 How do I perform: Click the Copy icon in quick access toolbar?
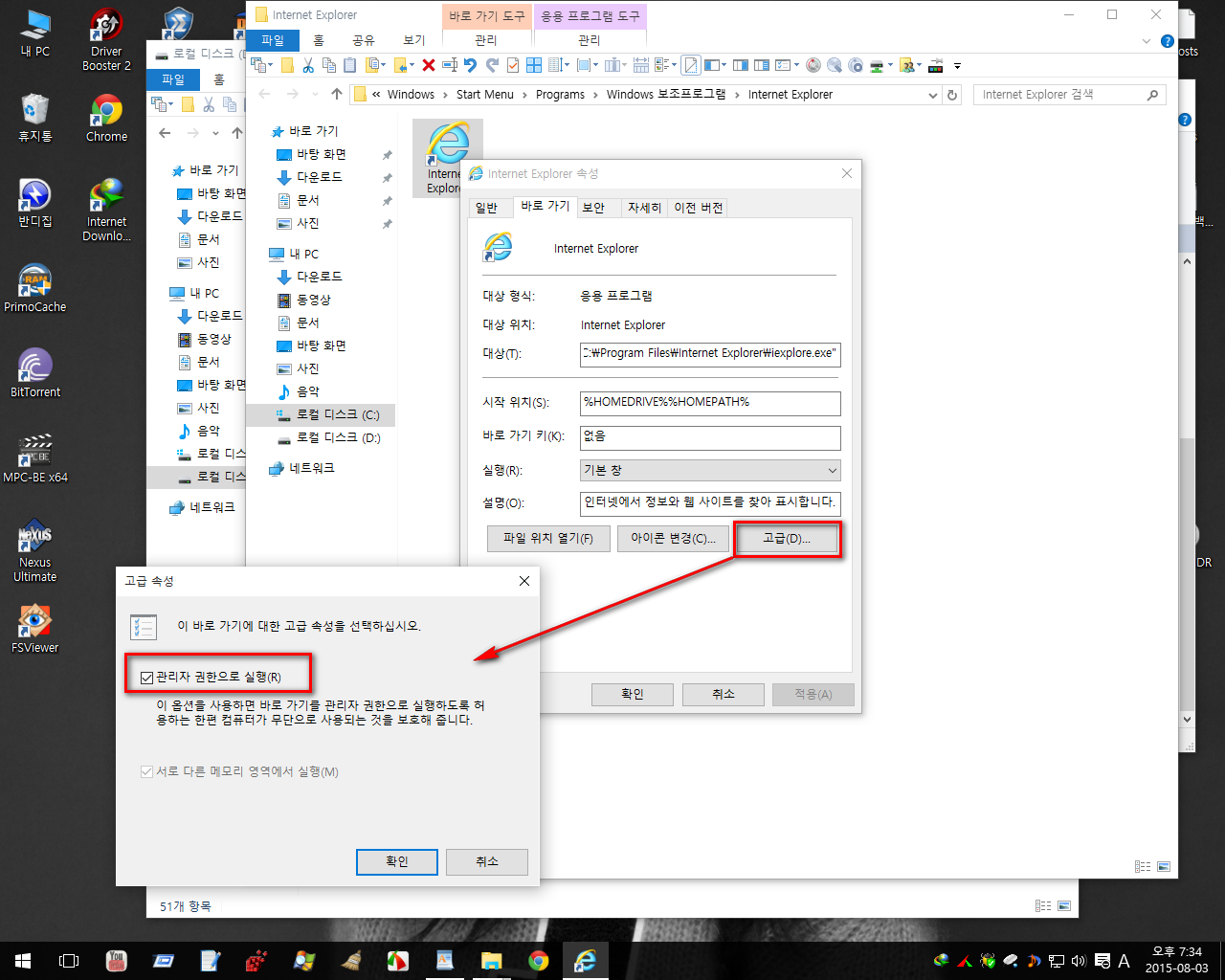pyautogui.click(x=329, y=65)
